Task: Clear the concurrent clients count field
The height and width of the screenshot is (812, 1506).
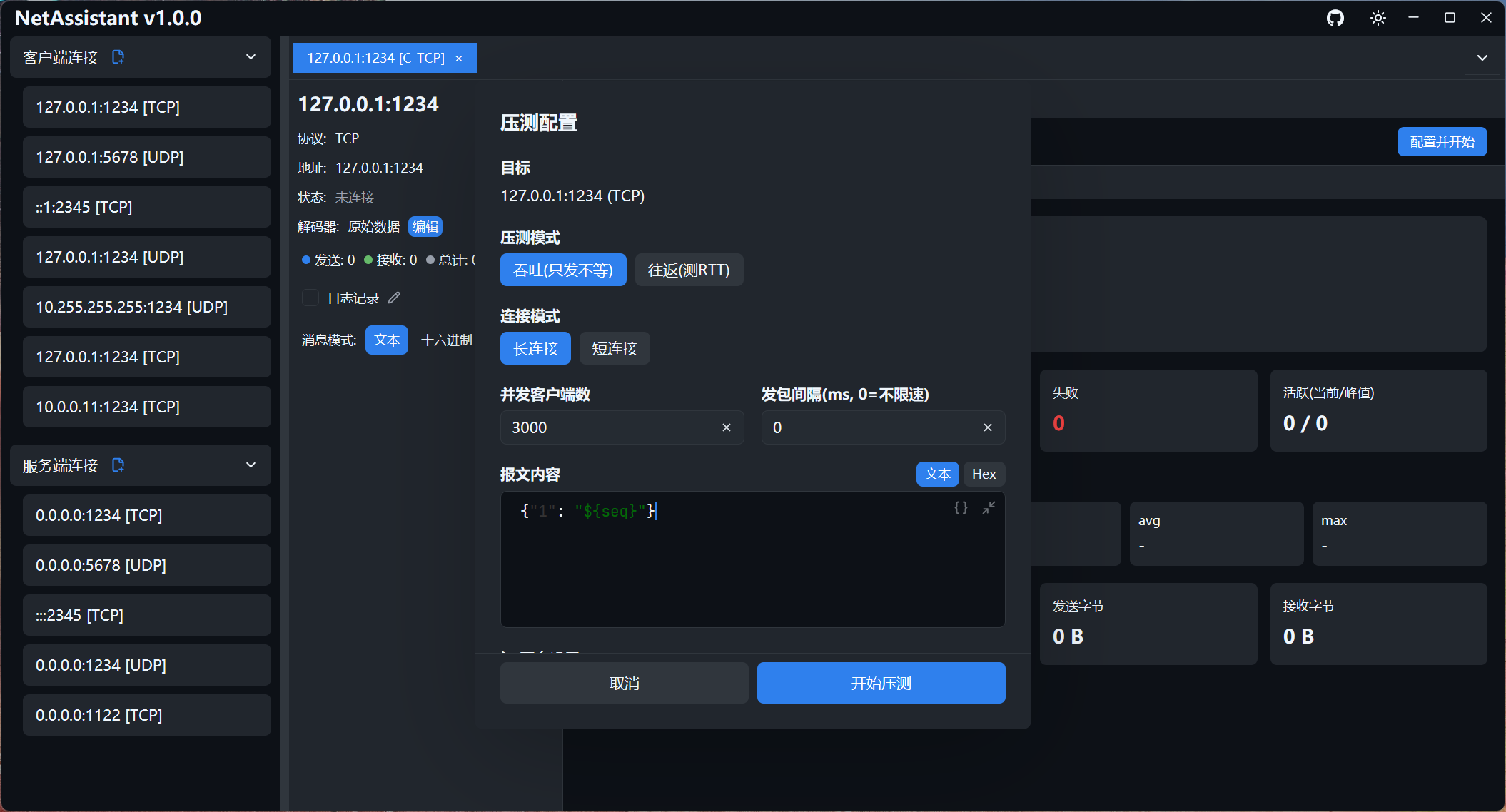Action: 727,427
